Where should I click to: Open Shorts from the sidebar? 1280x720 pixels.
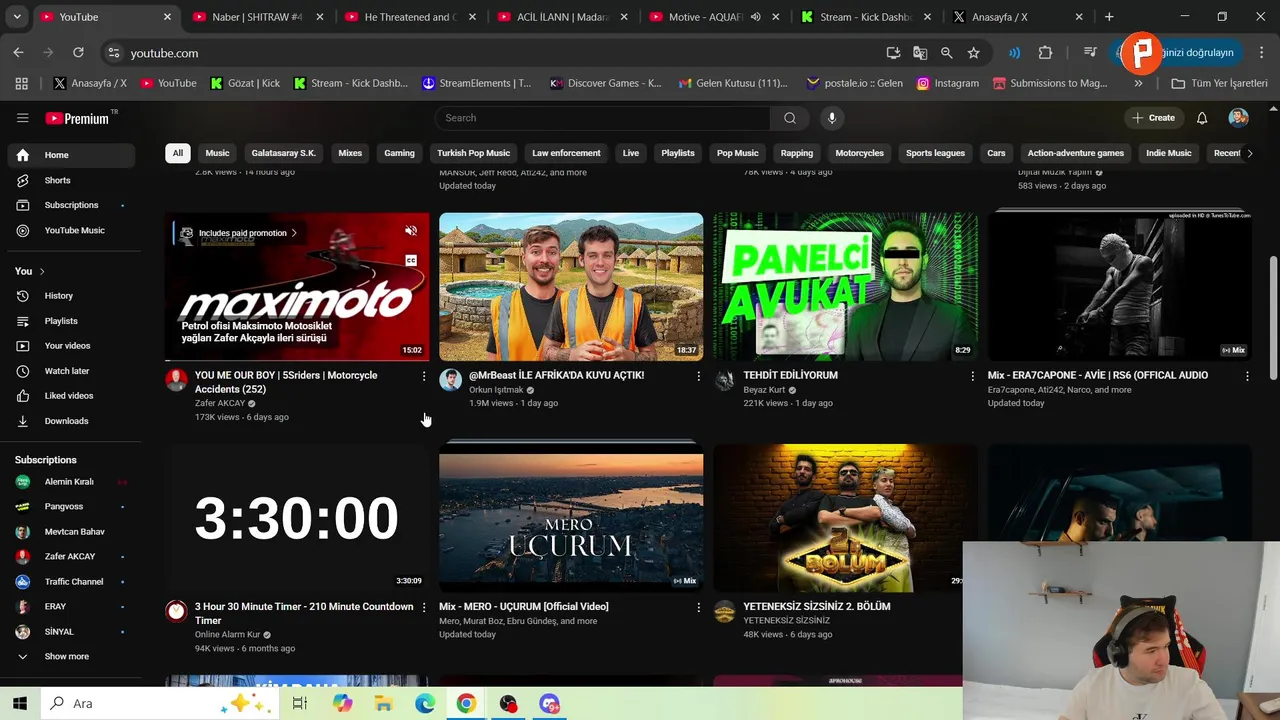click(69, 180)
